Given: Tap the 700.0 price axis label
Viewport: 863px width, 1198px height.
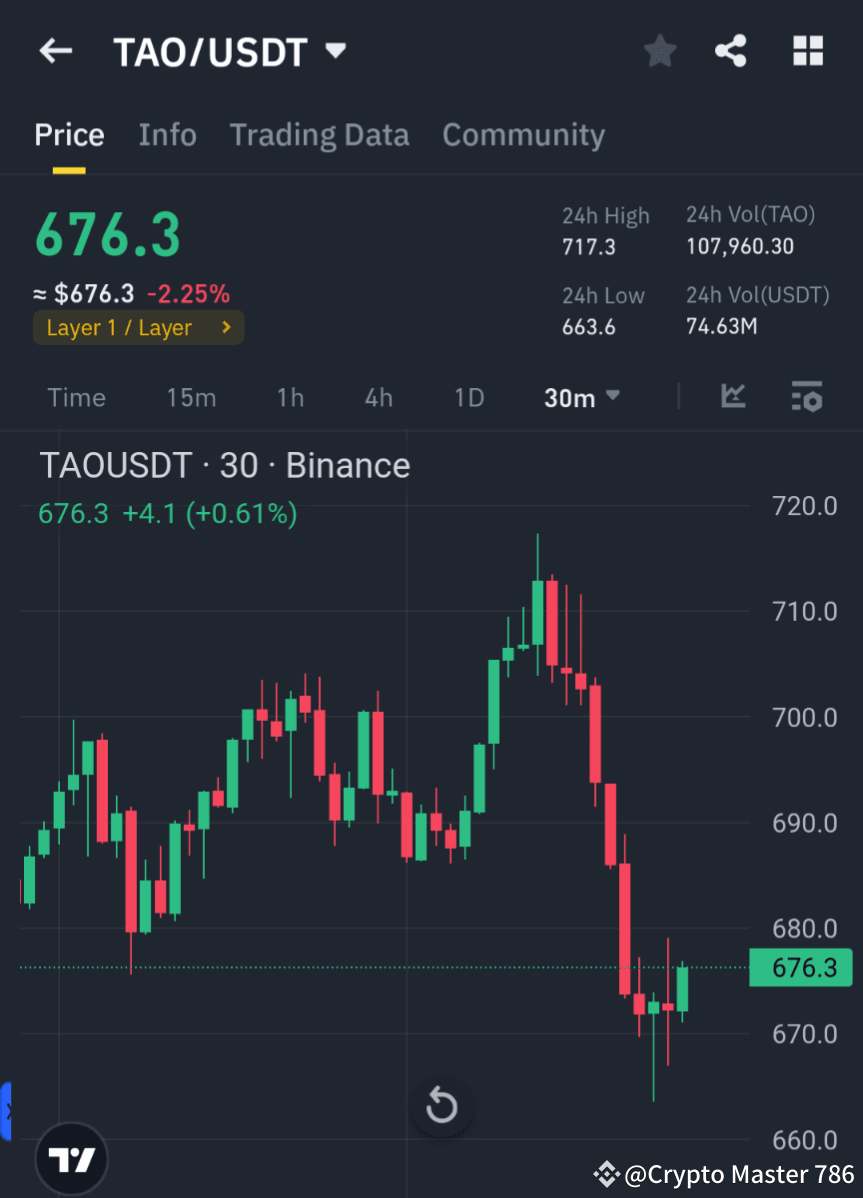Looking at the screenshot, I should [x=805, y=717].
